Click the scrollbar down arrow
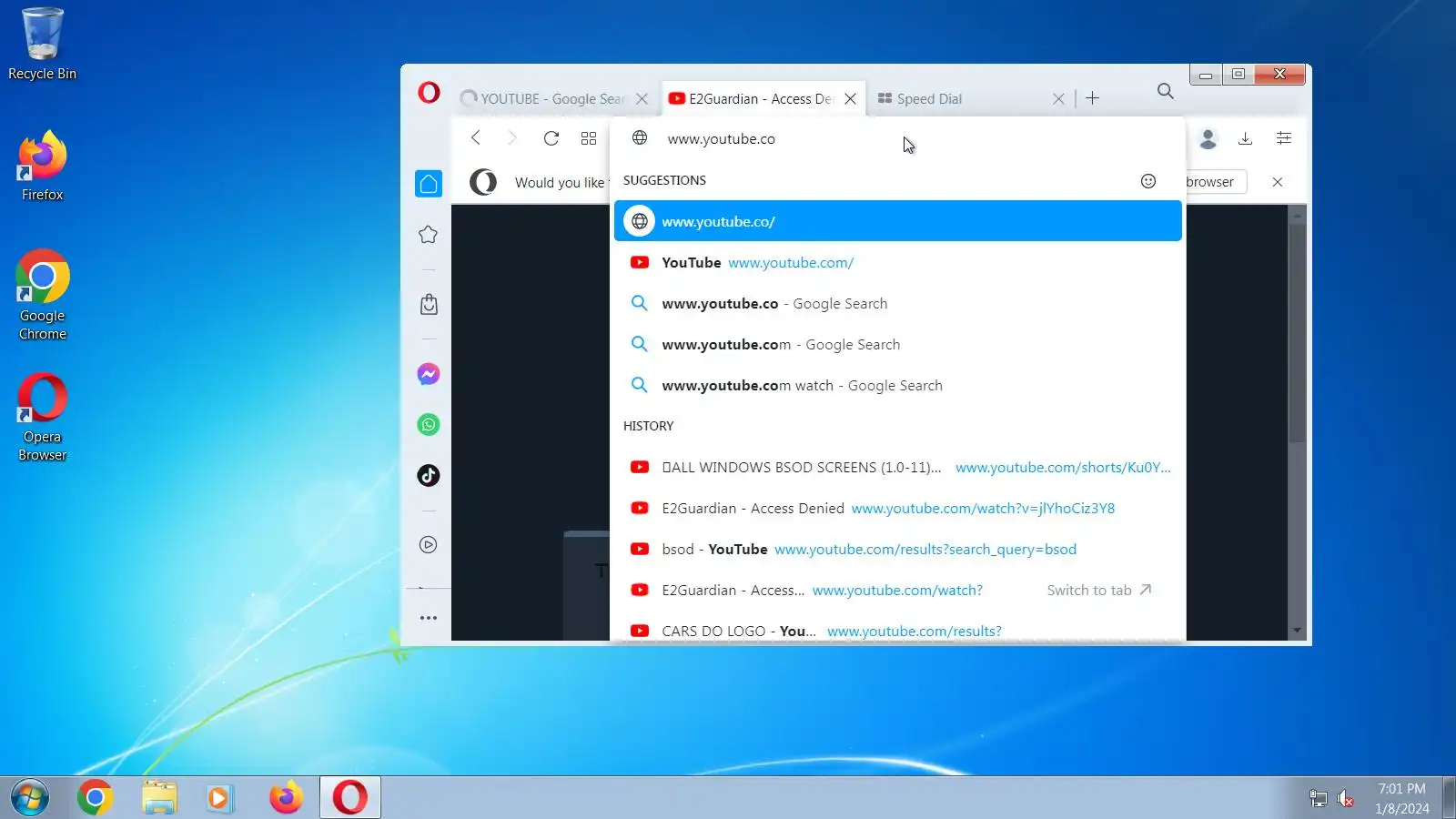The width and height of the screenshot is (1456, 819). [x=1298, y=631]
